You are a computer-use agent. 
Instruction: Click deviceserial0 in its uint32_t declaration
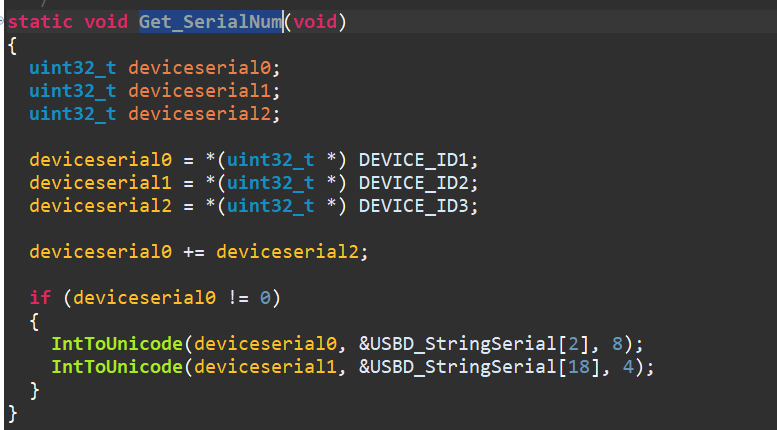pos(205,68)
